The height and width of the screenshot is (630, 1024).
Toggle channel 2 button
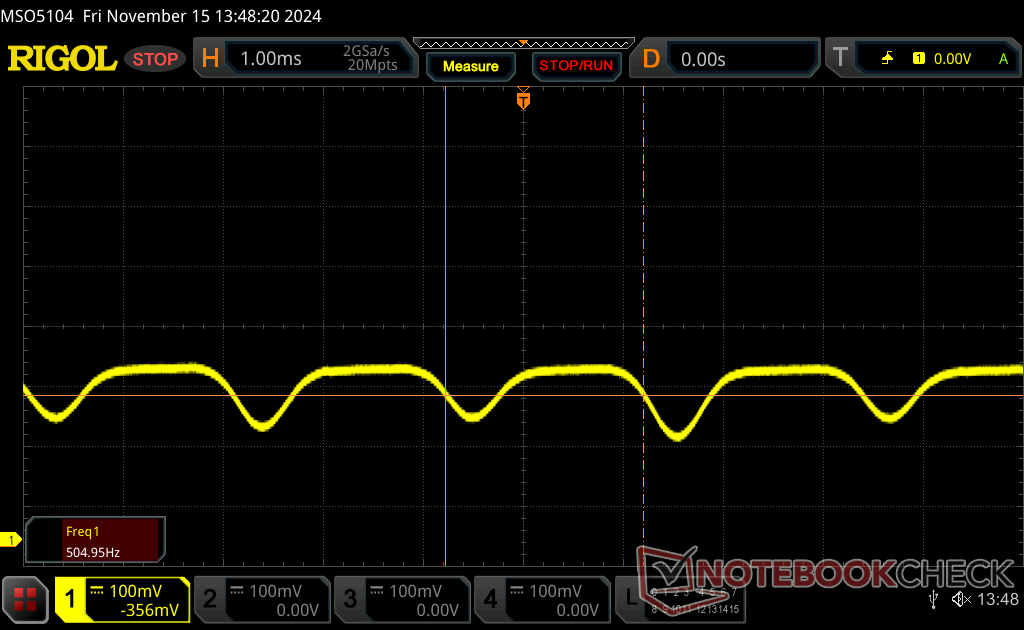click(210, 599)
